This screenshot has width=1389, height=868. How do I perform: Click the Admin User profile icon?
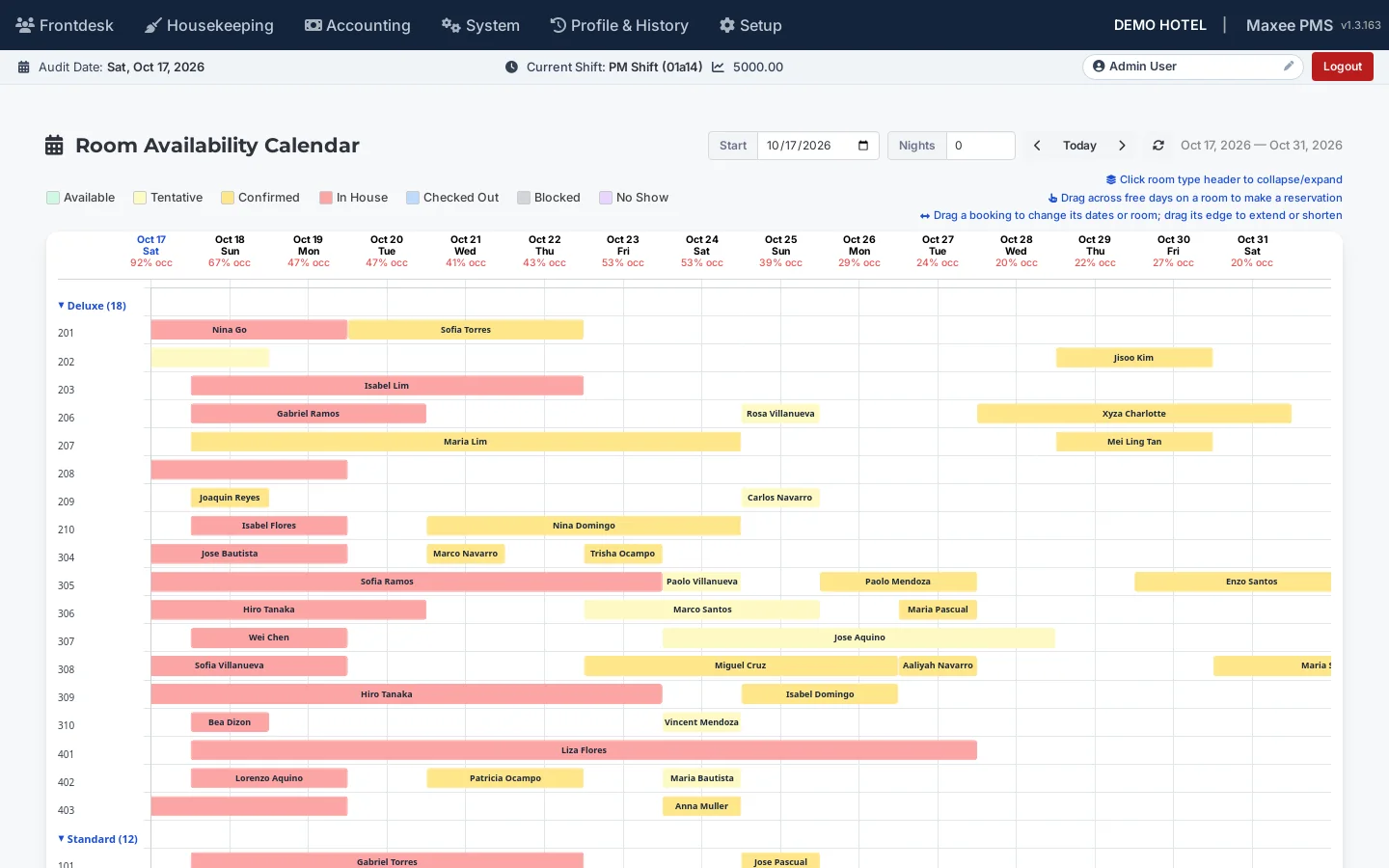pos(1099,67)
